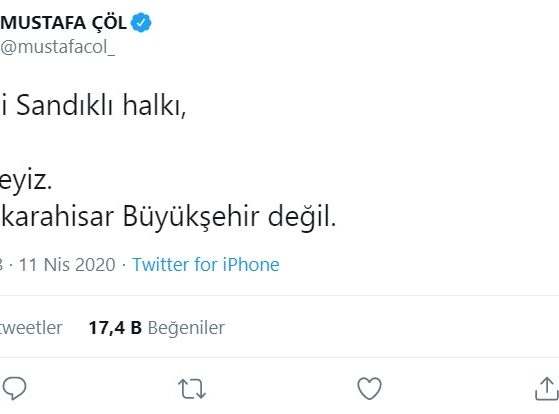View the Retweetler list
This screenshot has height=414, width=559.
31,327
